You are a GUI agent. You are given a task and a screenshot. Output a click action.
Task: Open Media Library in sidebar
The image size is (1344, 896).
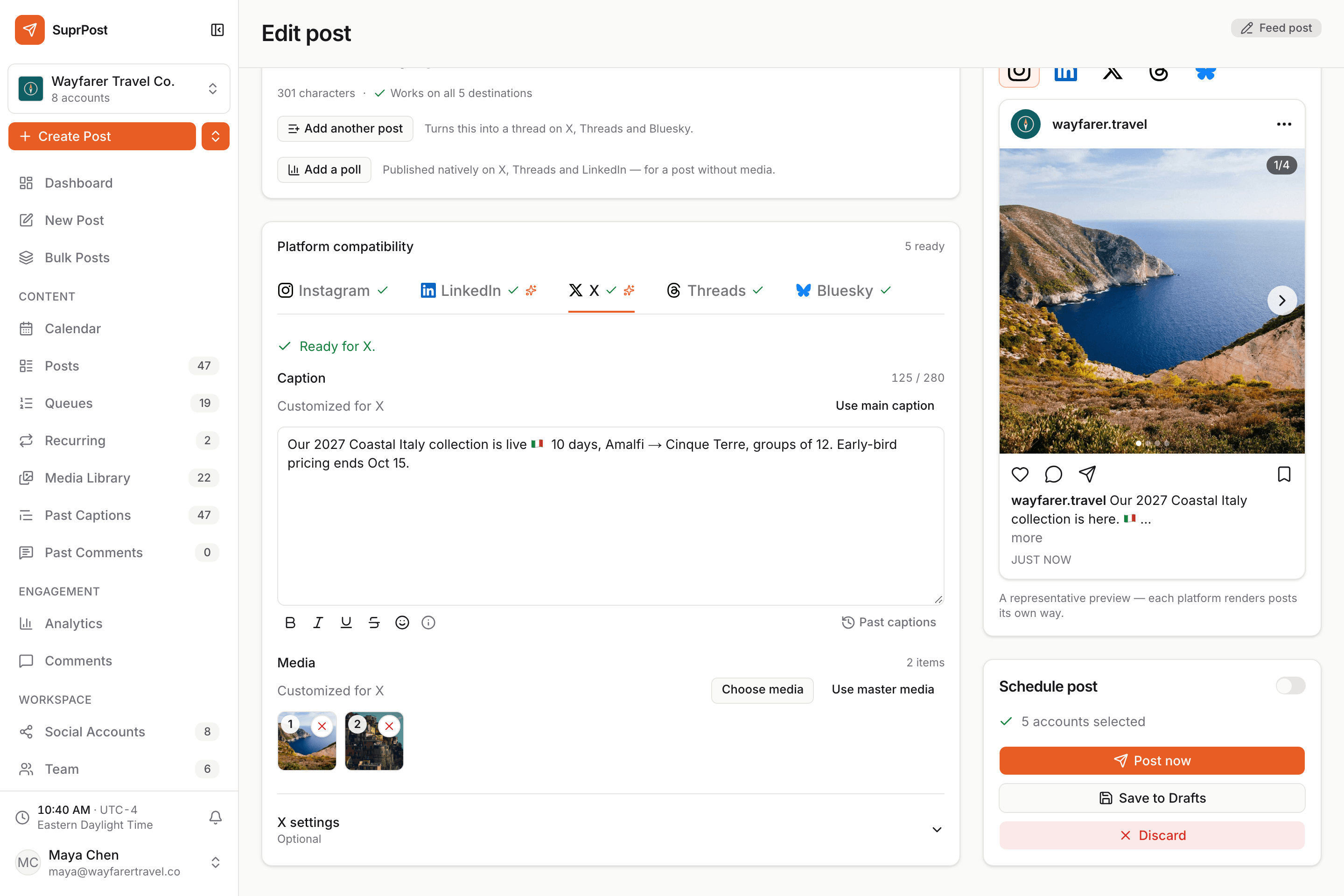click(119, 478)
